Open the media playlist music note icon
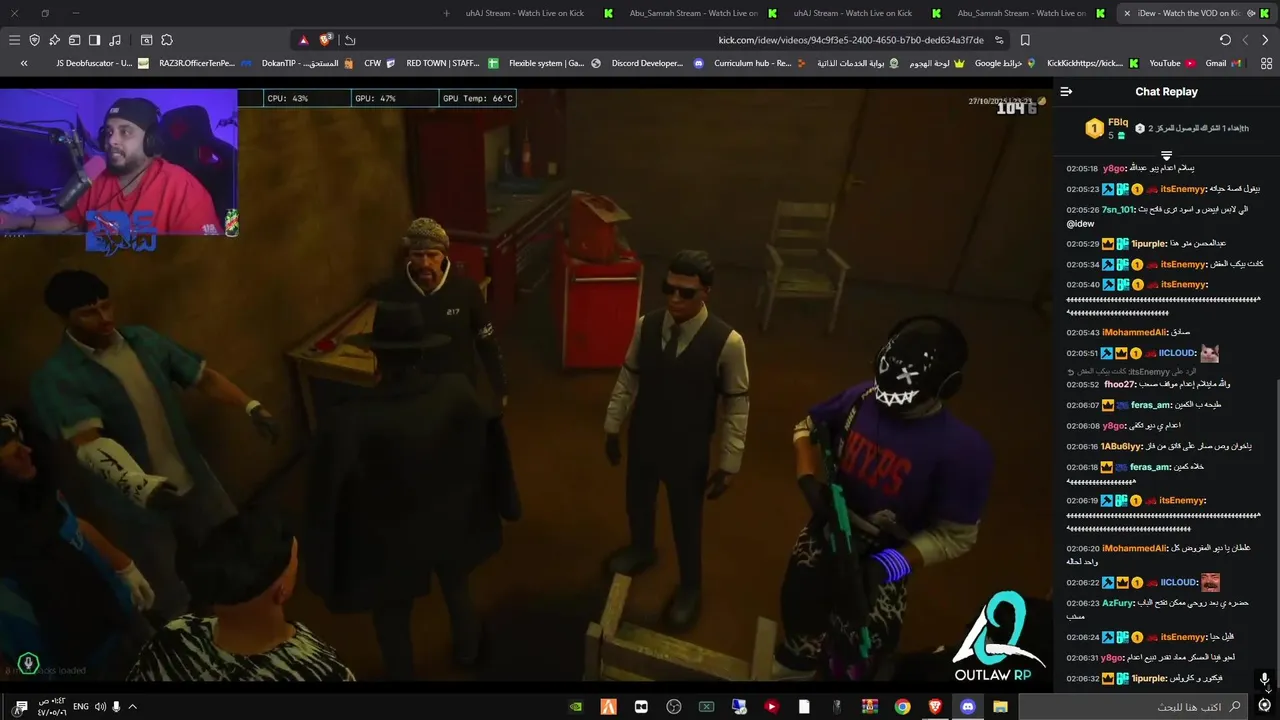Viewport: 1280px width, 720px height. tap(115, 40)
